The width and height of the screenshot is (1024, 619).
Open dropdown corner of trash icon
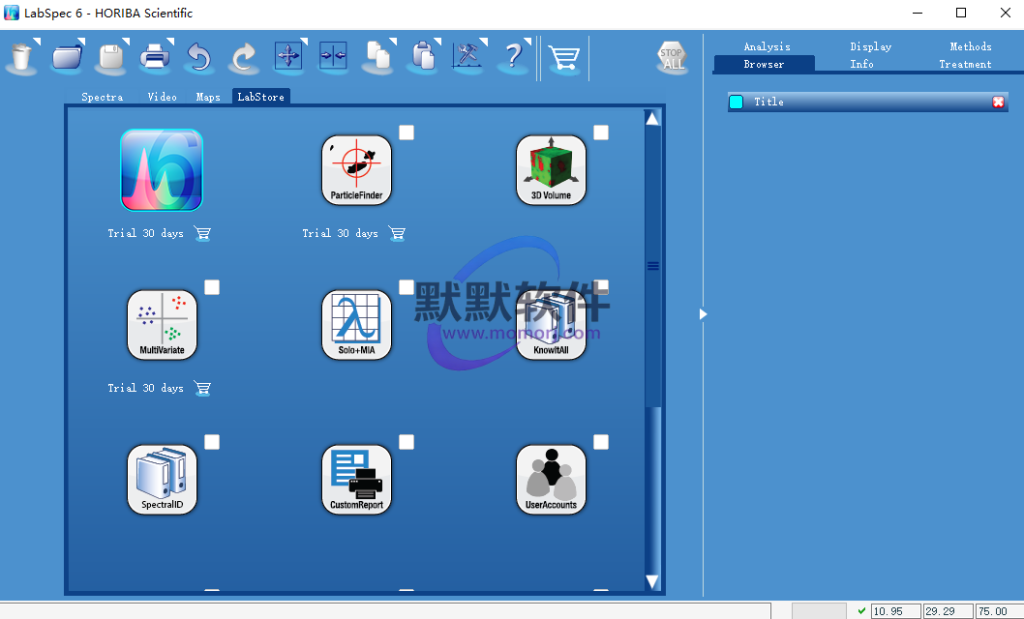(x=38, y=42)
